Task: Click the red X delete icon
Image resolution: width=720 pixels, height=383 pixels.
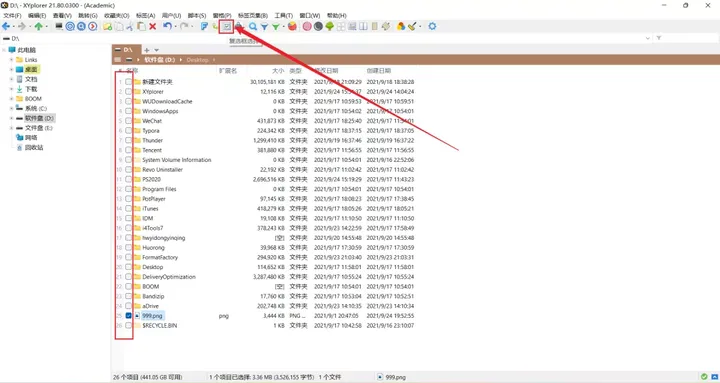Action: coord(152,27)
